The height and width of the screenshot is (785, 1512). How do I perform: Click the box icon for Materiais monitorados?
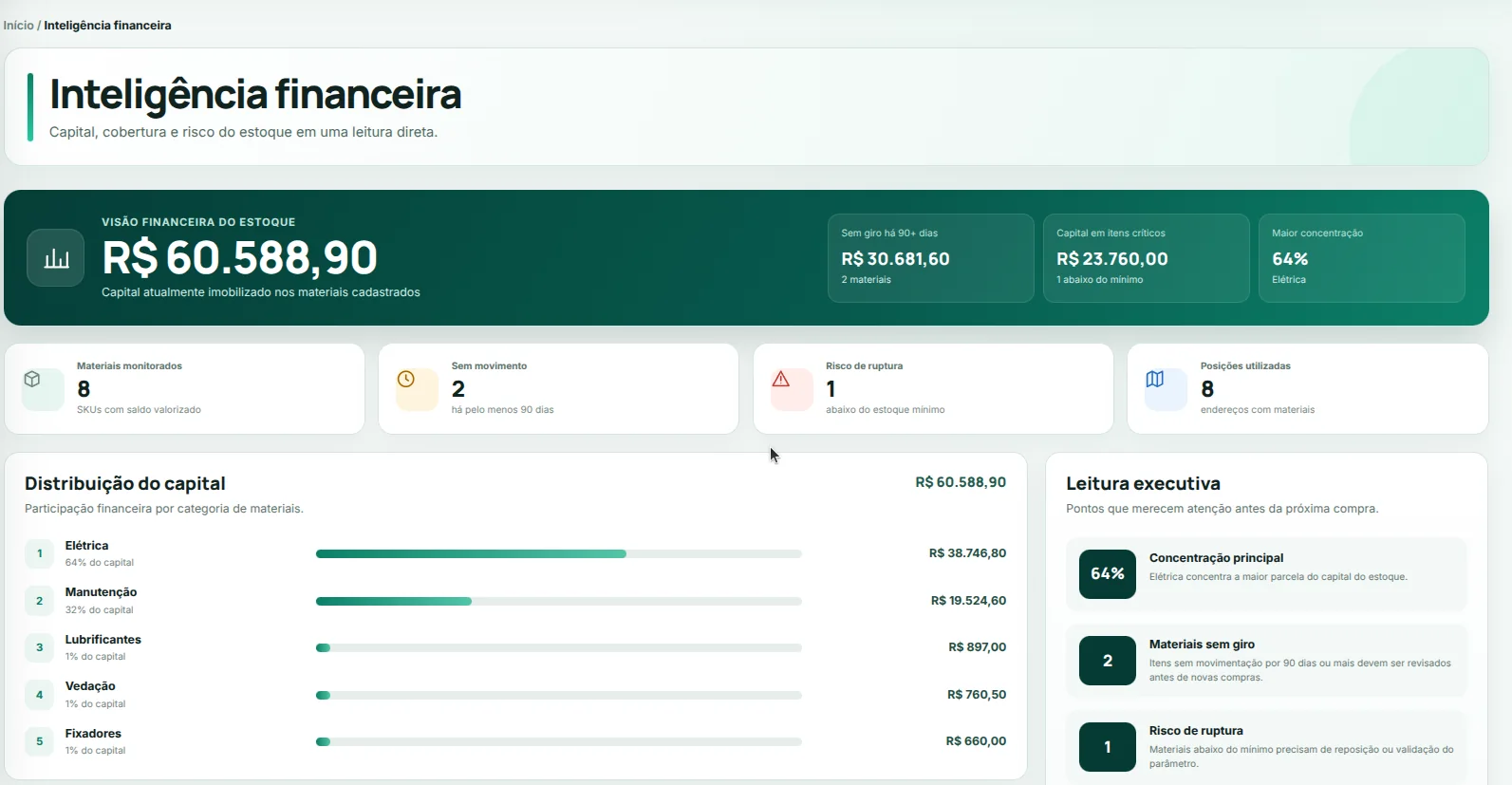point(32,380)
